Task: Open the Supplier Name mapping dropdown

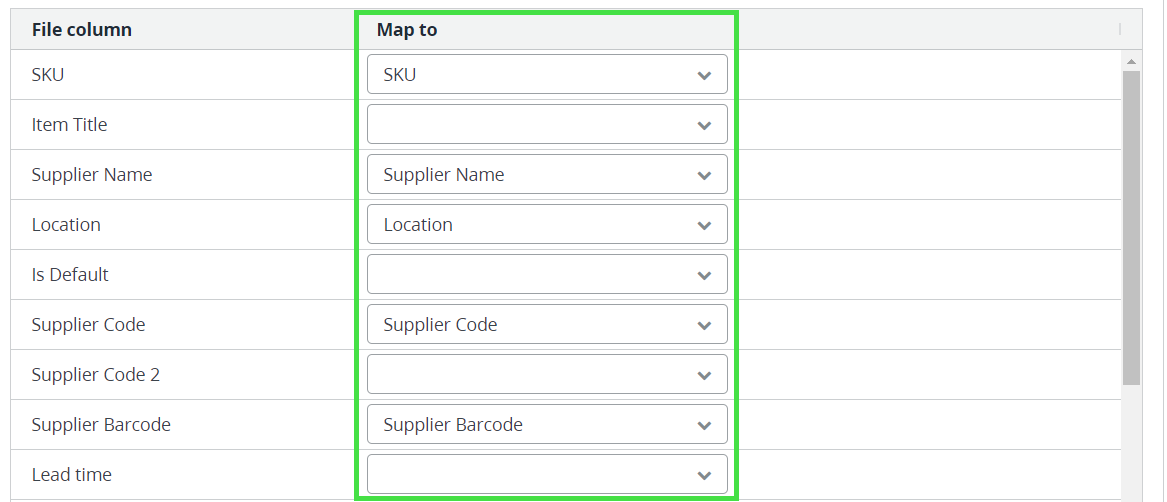Action: coord(546,175)
